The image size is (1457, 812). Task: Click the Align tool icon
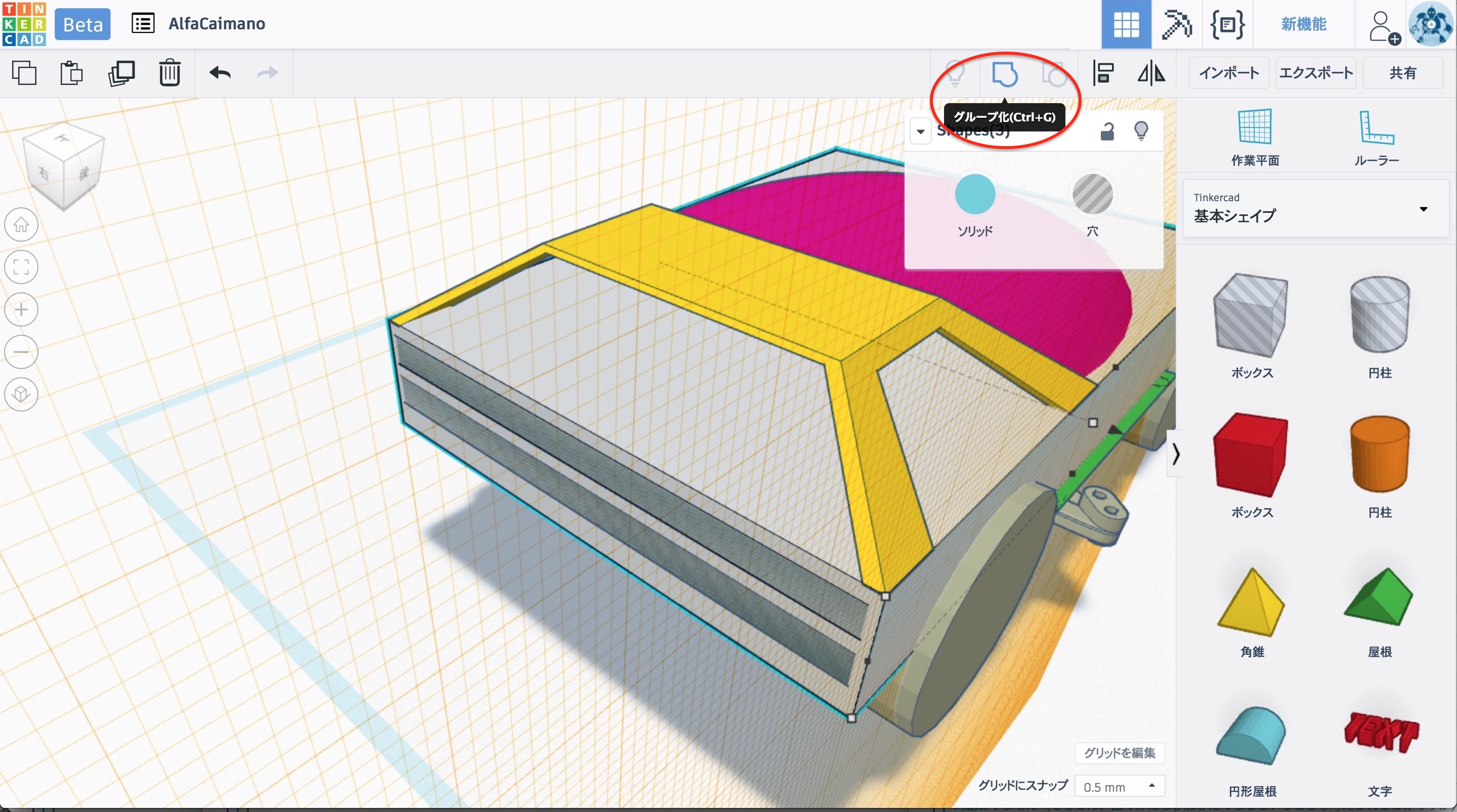1103,73
